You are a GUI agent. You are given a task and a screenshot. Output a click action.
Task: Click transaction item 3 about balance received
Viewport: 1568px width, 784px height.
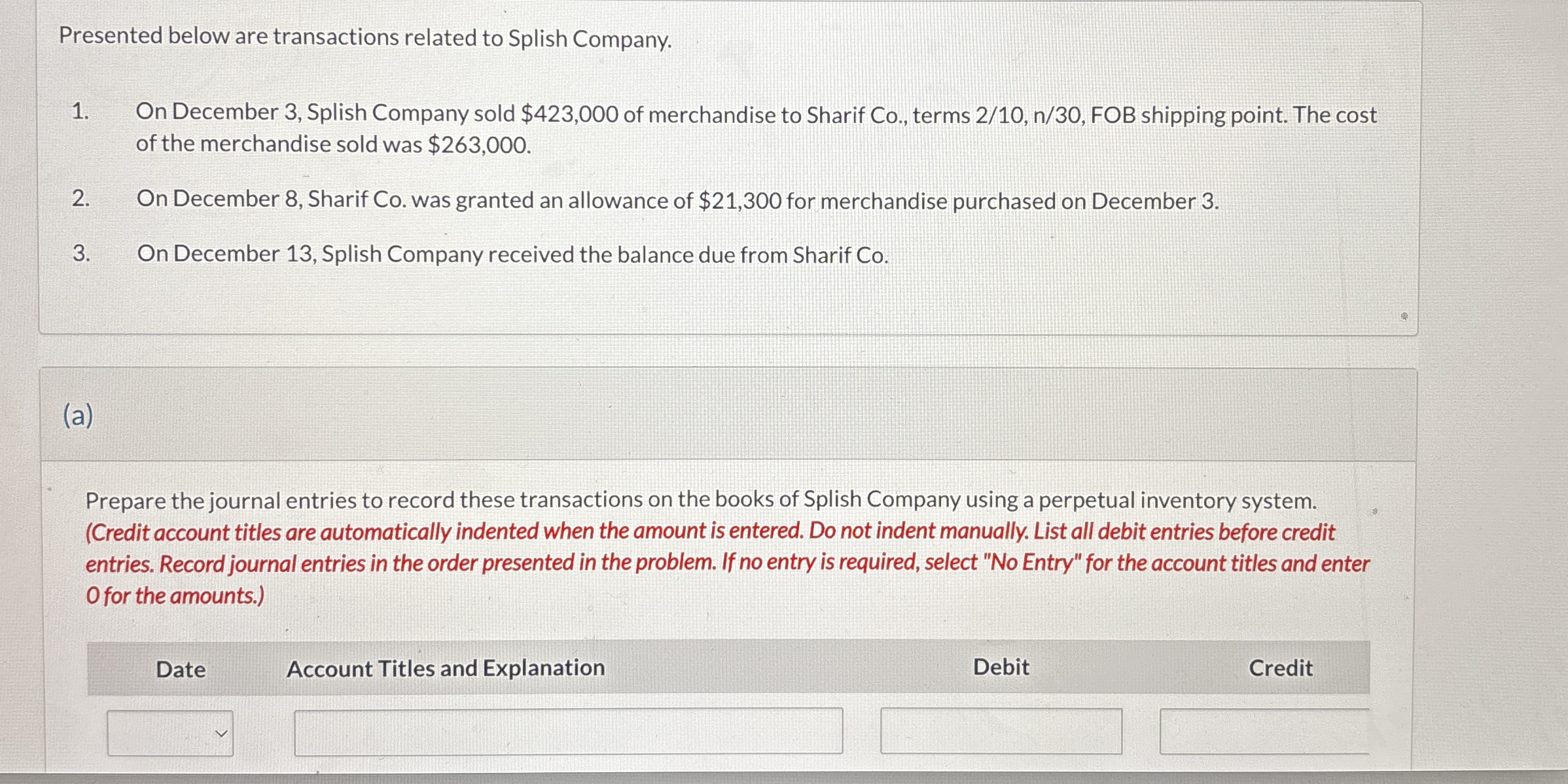tap(512, 255)
